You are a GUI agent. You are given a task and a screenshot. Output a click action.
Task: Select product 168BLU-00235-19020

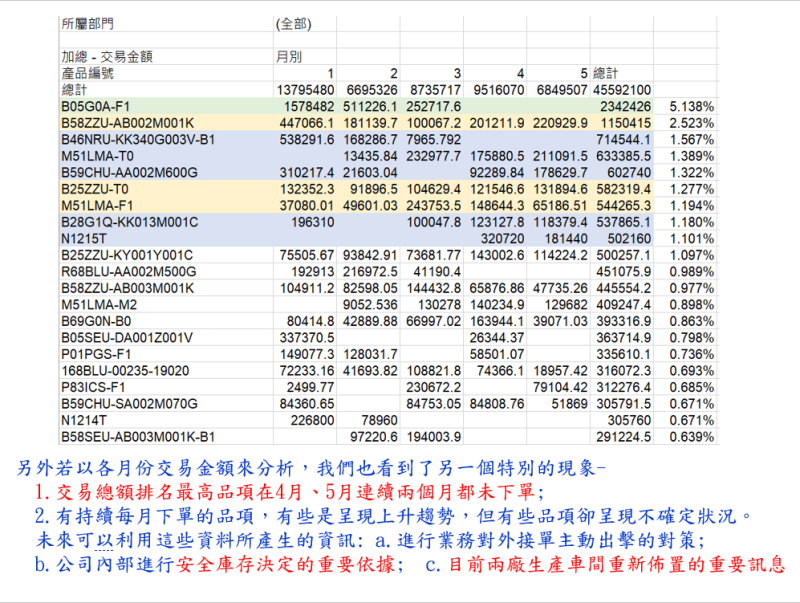tap(126, 371)
